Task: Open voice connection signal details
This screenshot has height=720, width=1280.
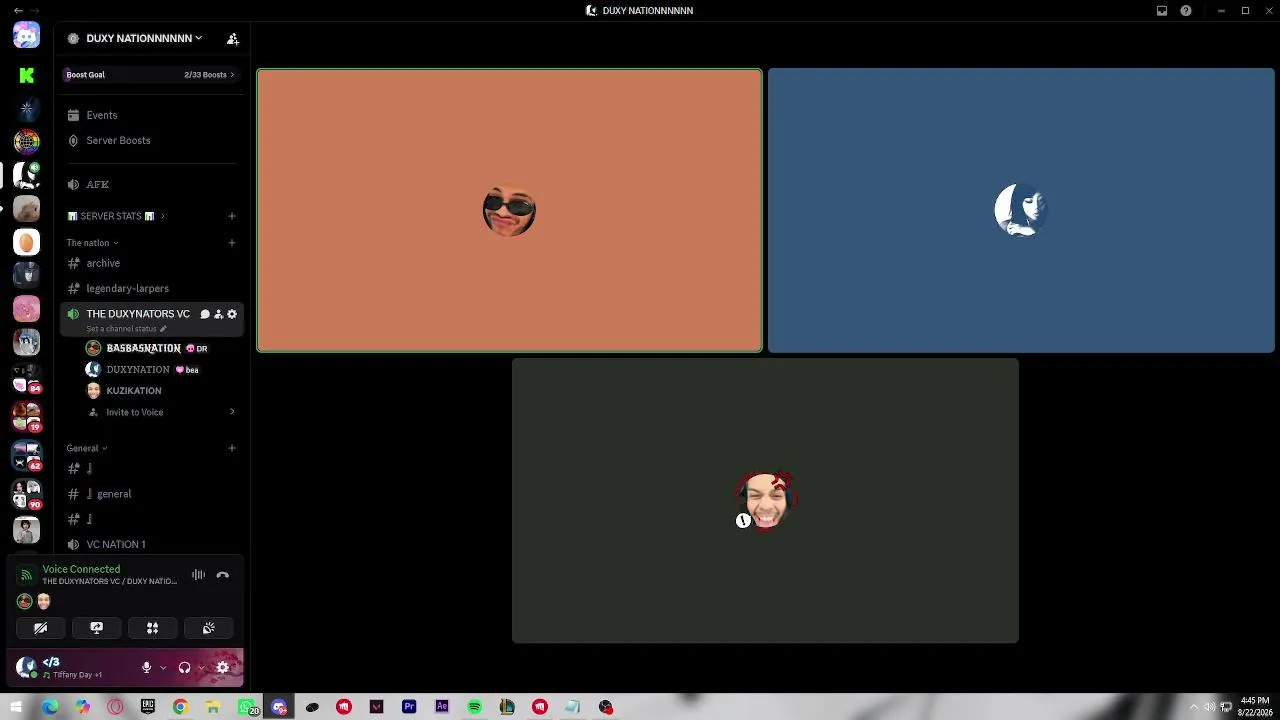Action: [26, 575]
